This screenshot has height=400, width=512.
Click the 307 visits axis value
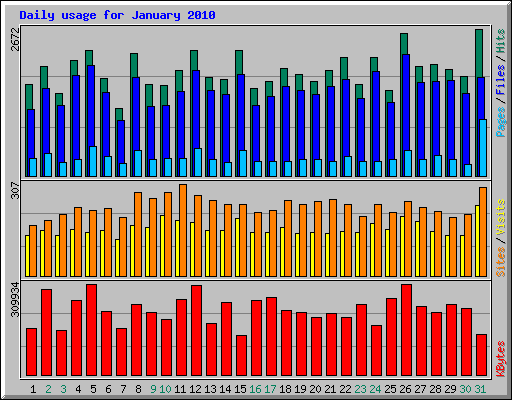point(15,190)
